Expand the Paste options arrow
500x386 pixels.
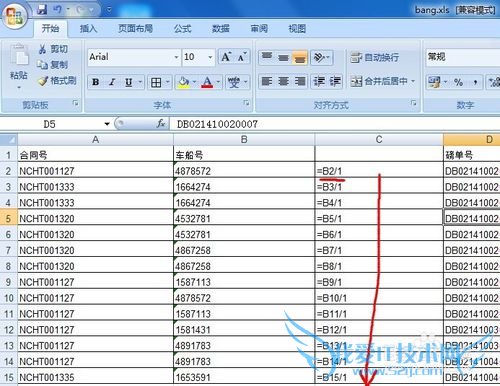(19, 87)
